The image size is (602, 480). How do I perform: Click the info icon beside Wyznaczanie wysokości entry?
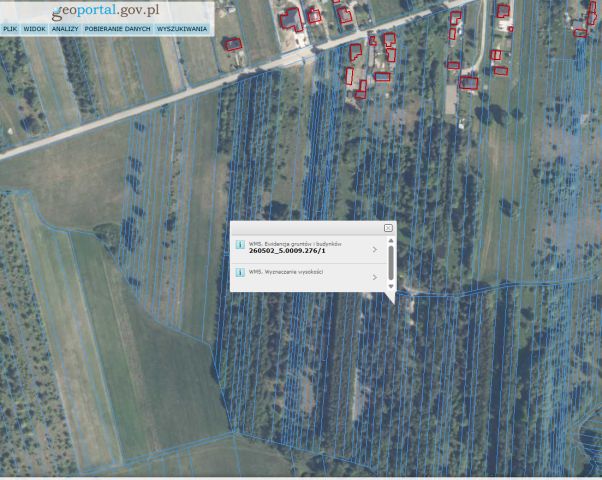coord(240,273)
